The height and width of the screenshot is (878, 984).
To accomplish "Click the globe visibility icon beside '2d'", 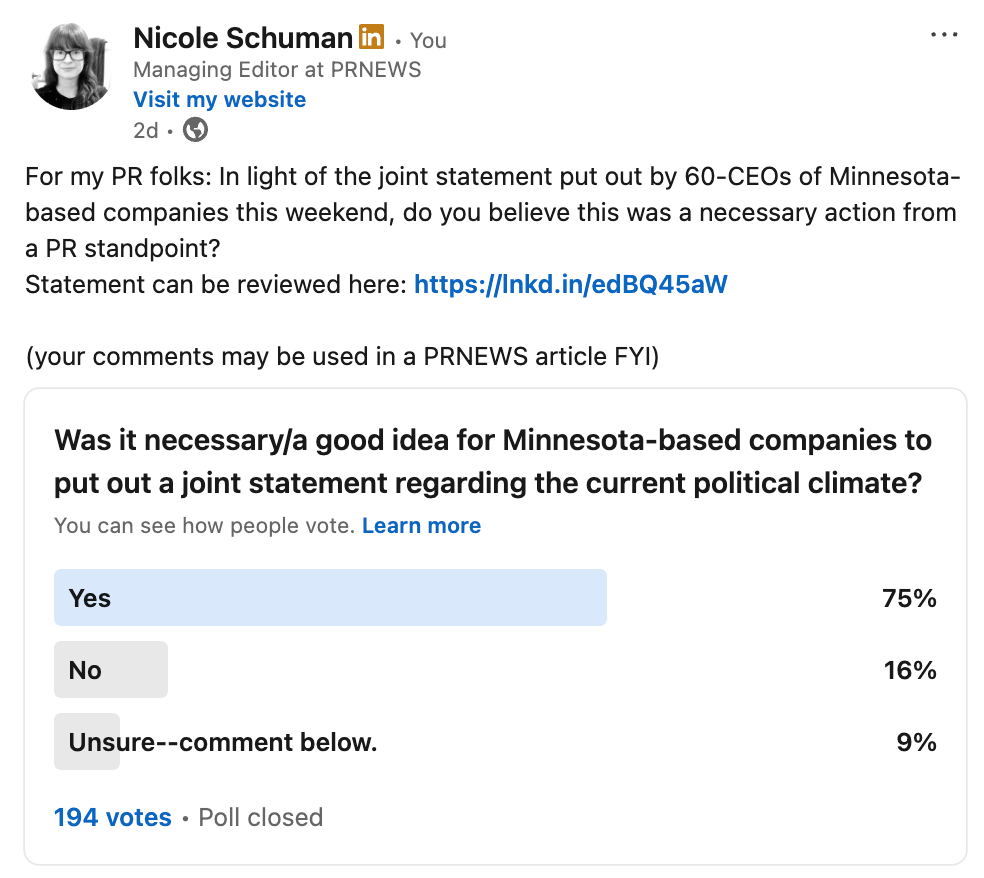I will click(195, 130).
